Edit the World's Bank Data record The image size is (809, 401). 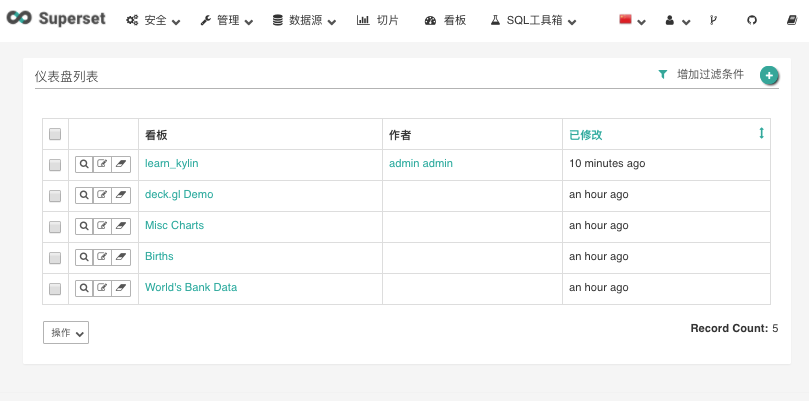point(102,288)
